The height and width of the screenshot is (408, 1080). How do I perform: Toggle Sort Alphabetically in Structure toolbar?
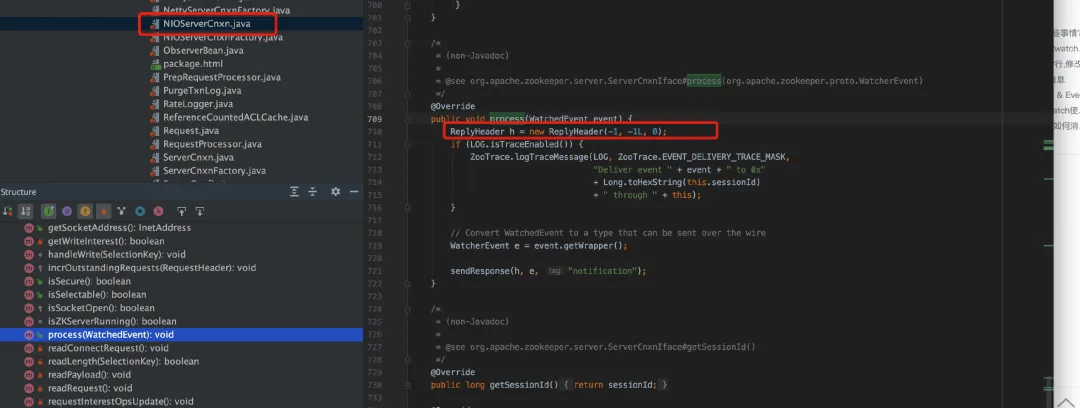click(x=26, y=211)
